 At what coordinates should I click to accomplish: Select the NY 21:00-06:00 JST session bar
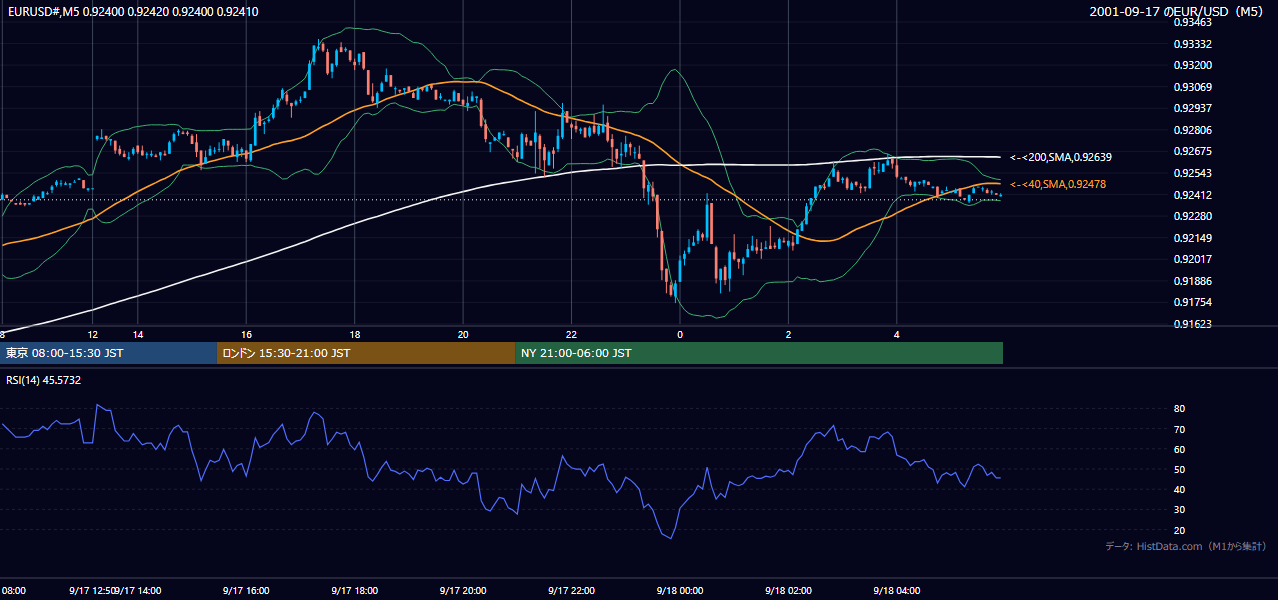coord(759,353)
